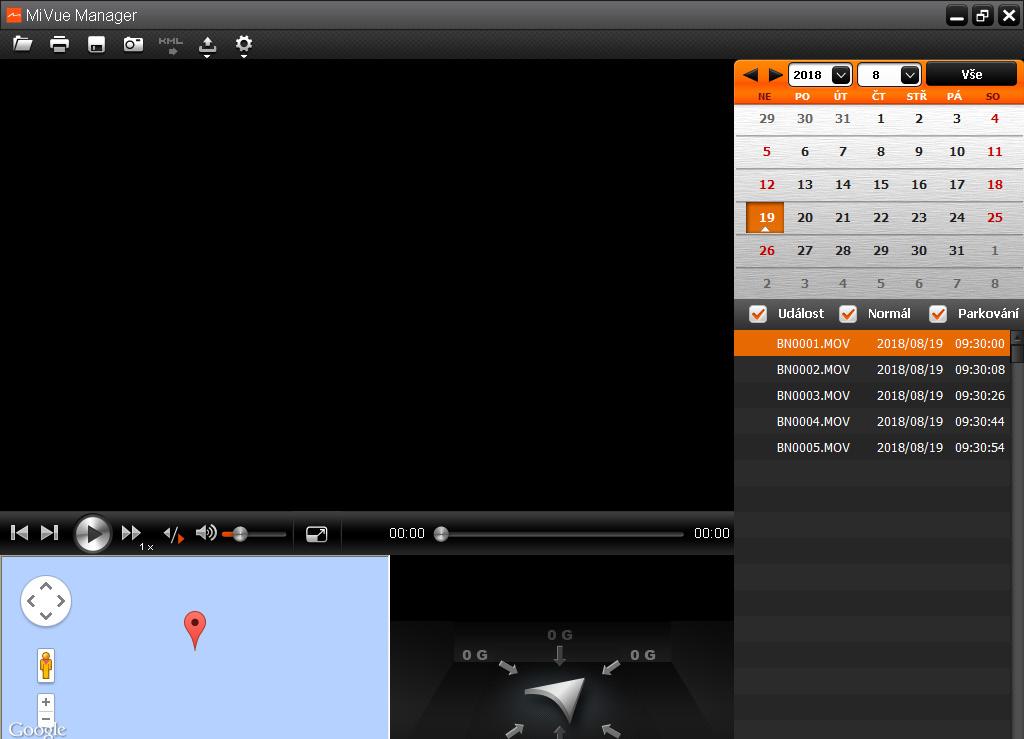Click the frame step icon
1024x739 pixels.
[174, 535]
